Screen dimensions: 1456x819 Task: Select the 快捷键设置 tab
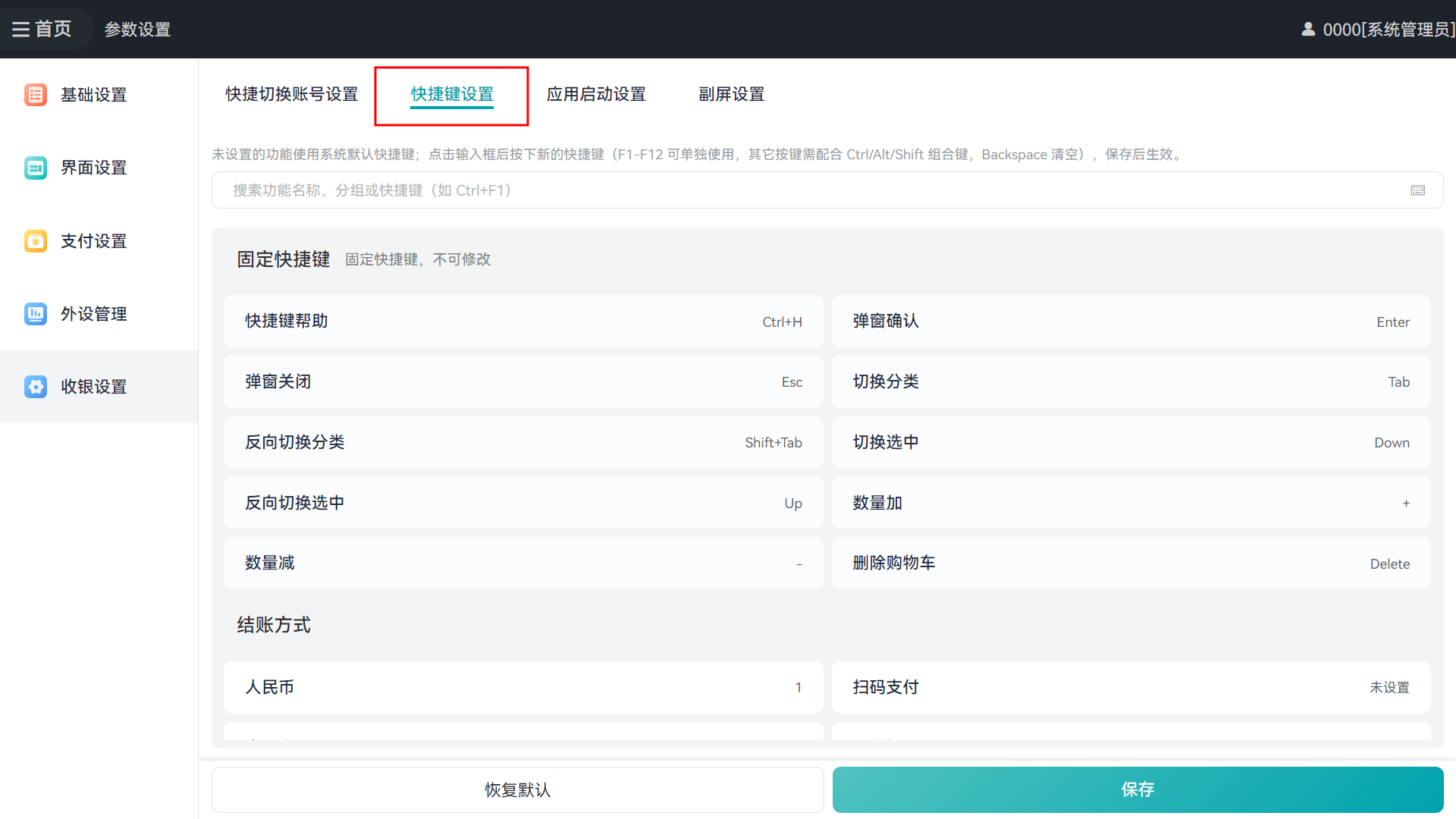coord(452,94)
